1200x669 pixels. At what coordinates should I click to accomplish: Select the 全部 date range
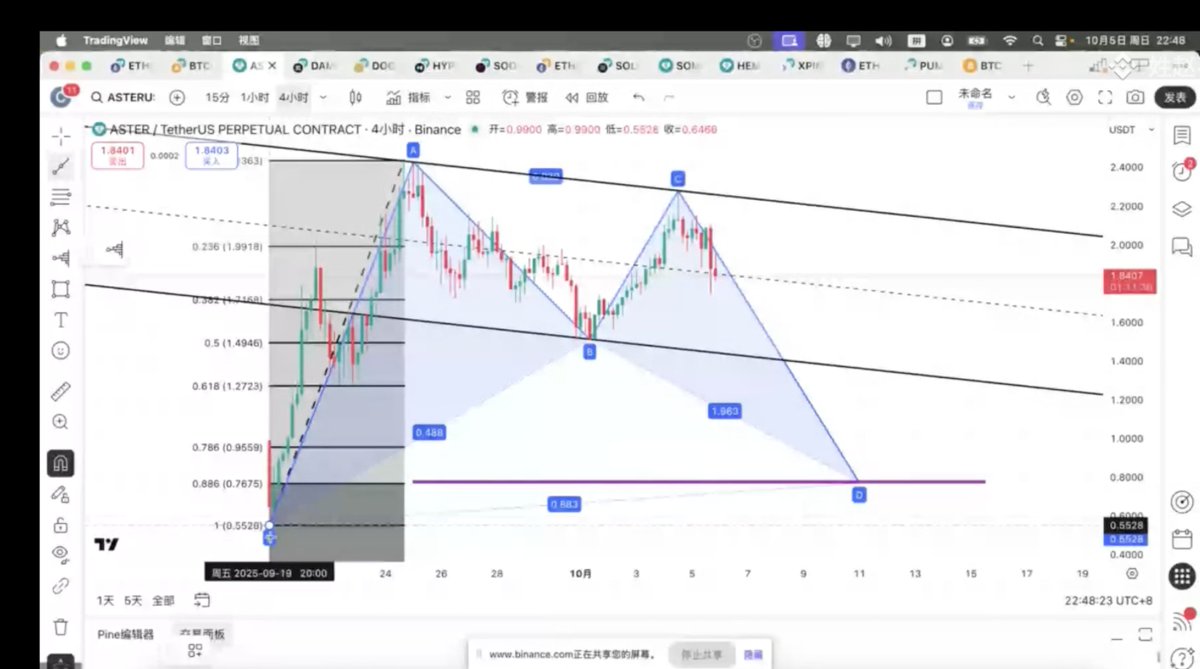click(x=163, y=601)
